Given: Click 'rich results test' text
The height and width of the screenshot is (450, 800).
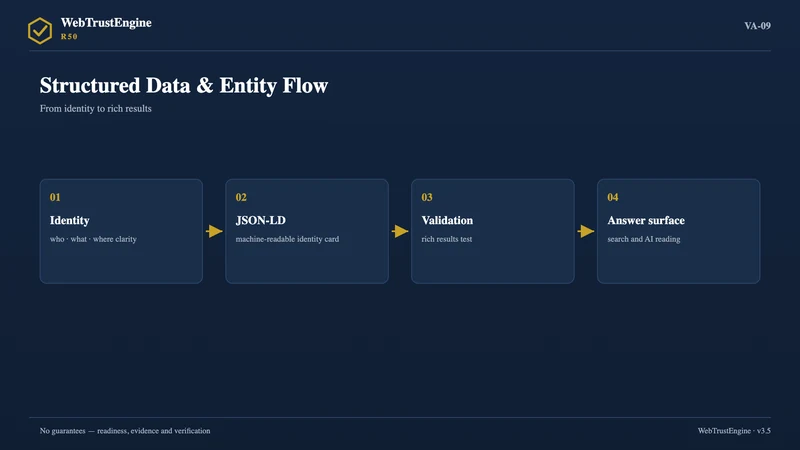Looking at the screenshot, I should point(446,239).
